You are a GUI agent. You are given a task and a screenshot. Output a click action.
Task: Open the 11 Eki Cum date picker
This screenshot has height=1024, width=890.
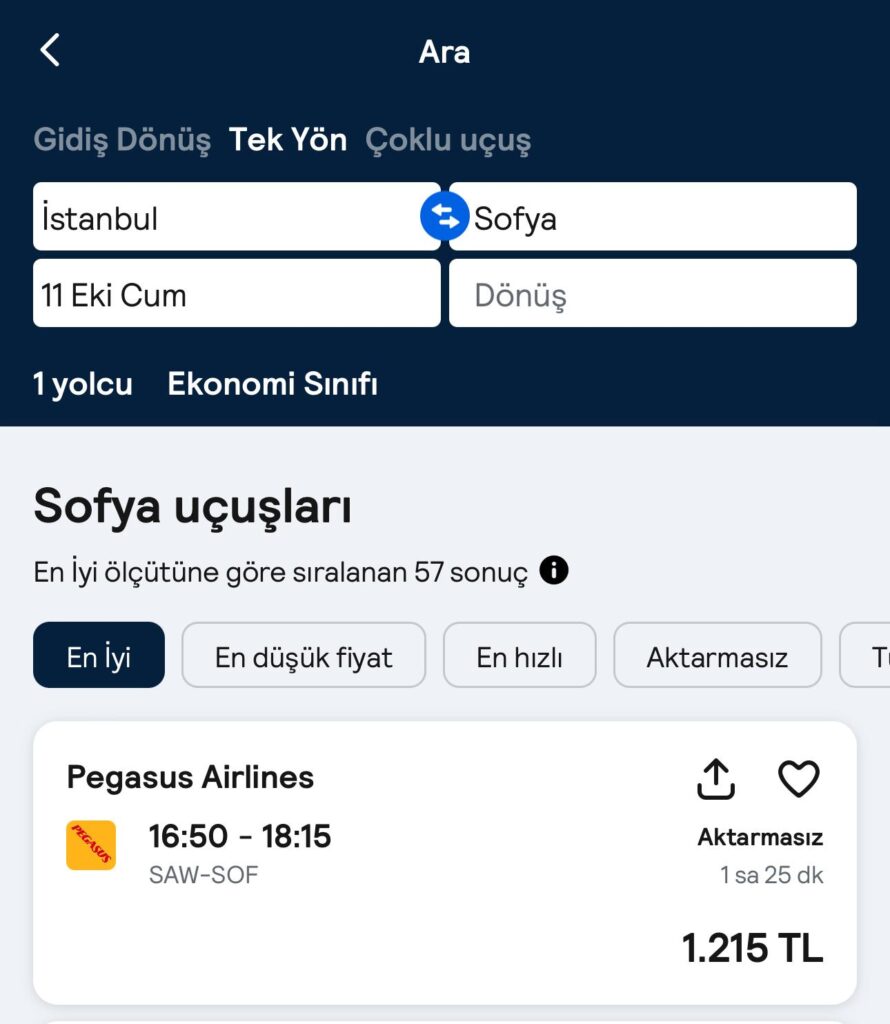point(236,293)
